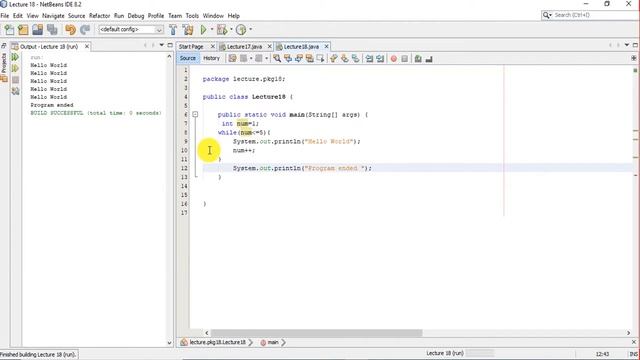Screen dimensions: 640x360
Task: Click Find Previous Occurrence icon
Action: [x=288, y=58]
